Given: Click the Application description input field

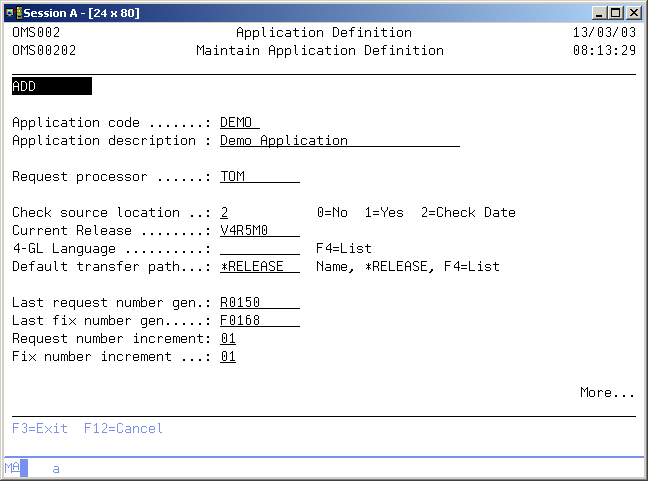Looking at the screenshot, I should [339, 141].
